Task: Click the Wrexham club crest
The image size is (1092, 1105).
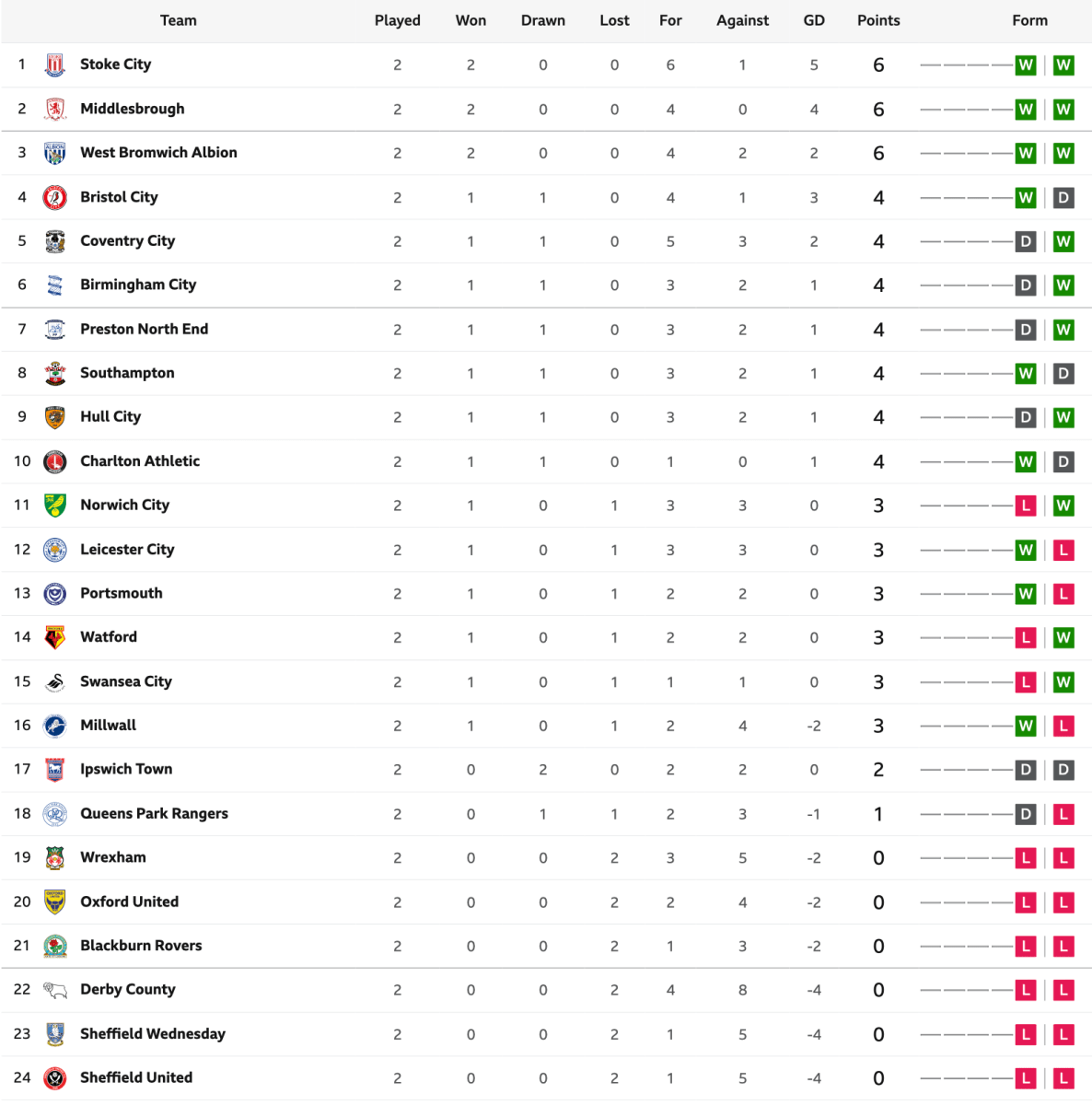Action: [x=55, y=857]
